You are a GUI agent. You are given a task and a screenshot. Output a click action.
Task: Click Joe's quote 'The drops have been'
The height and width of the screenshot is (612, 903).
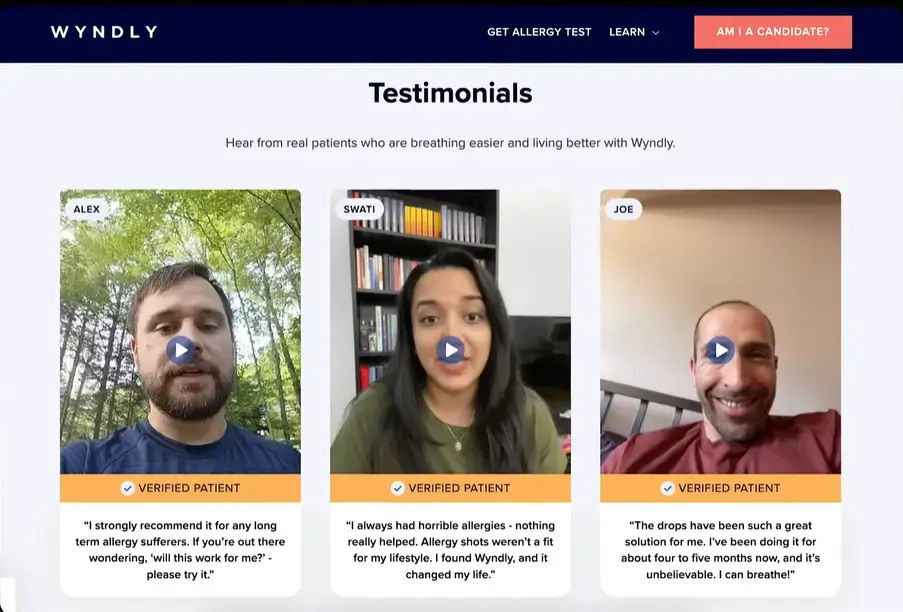[x=720, y=550]
